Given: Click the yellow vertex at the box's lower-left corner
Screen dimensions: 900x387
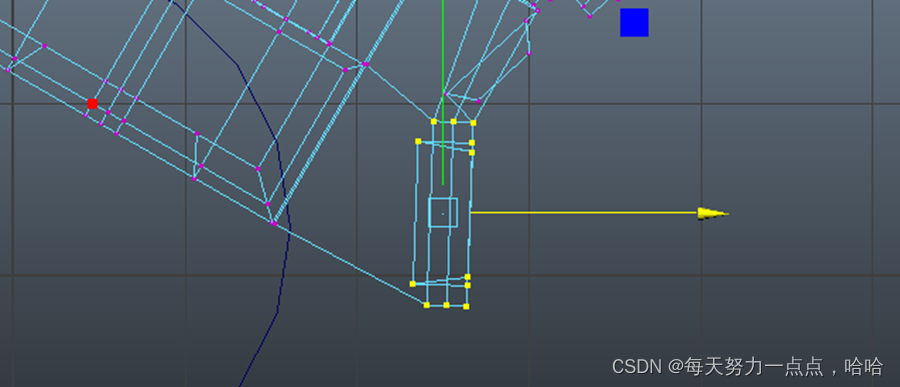Looking at the screenshot, I should [413, 284].
